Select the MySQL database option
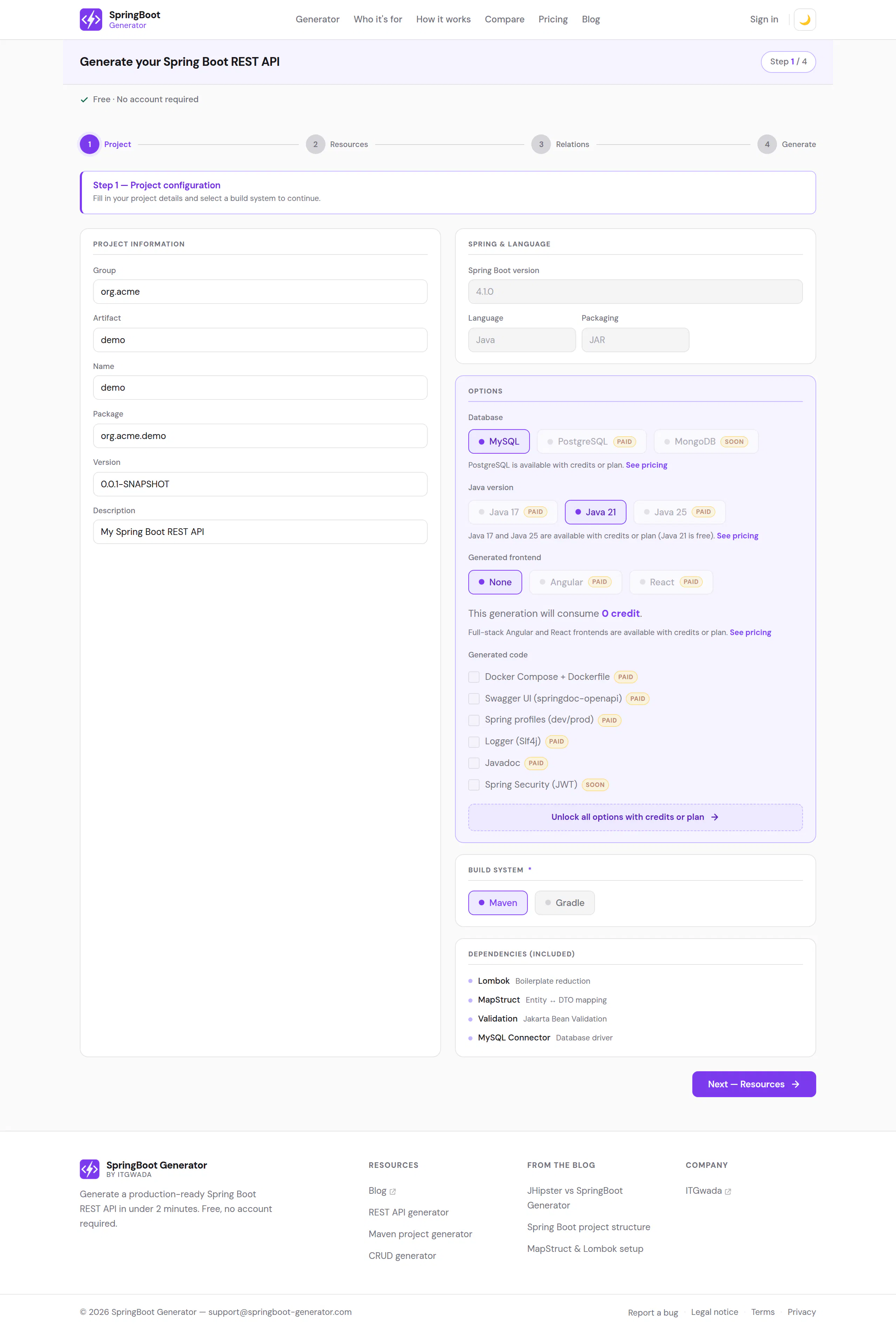Viewport: 896px width, 1331px height. [499, 441]
